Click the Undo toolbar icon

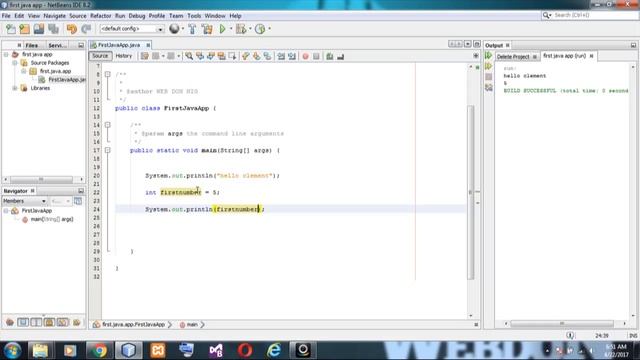pyautogui.click(x=72, y=29)
